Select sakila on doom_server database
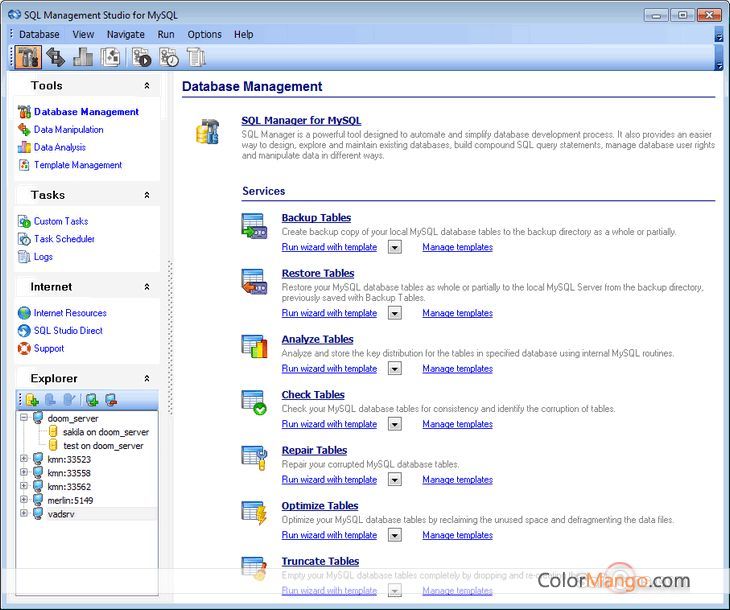 (x=106, y=432)
